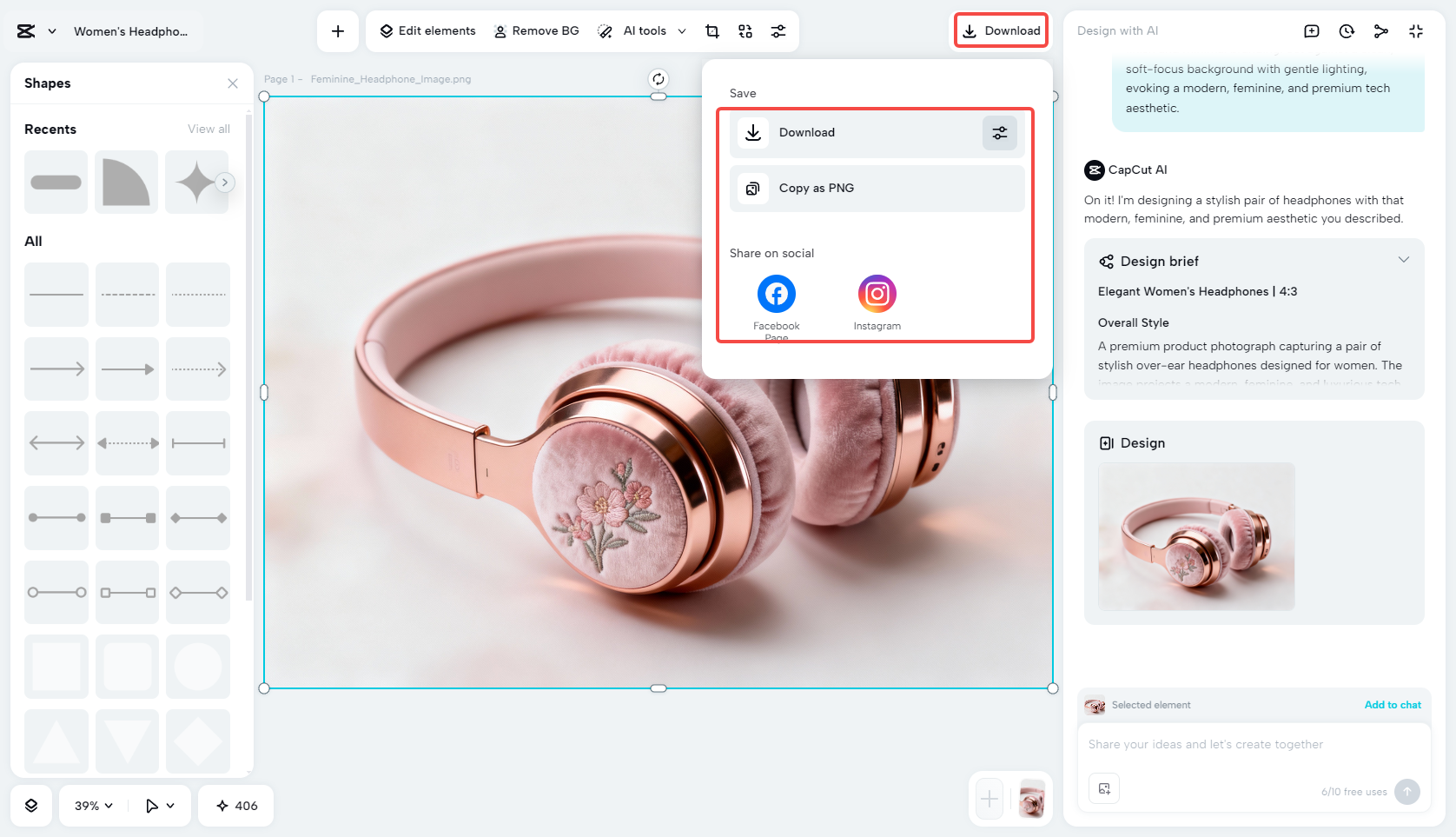
Task: Open version history in the AI panel
Action: [x=1347, y=30]
